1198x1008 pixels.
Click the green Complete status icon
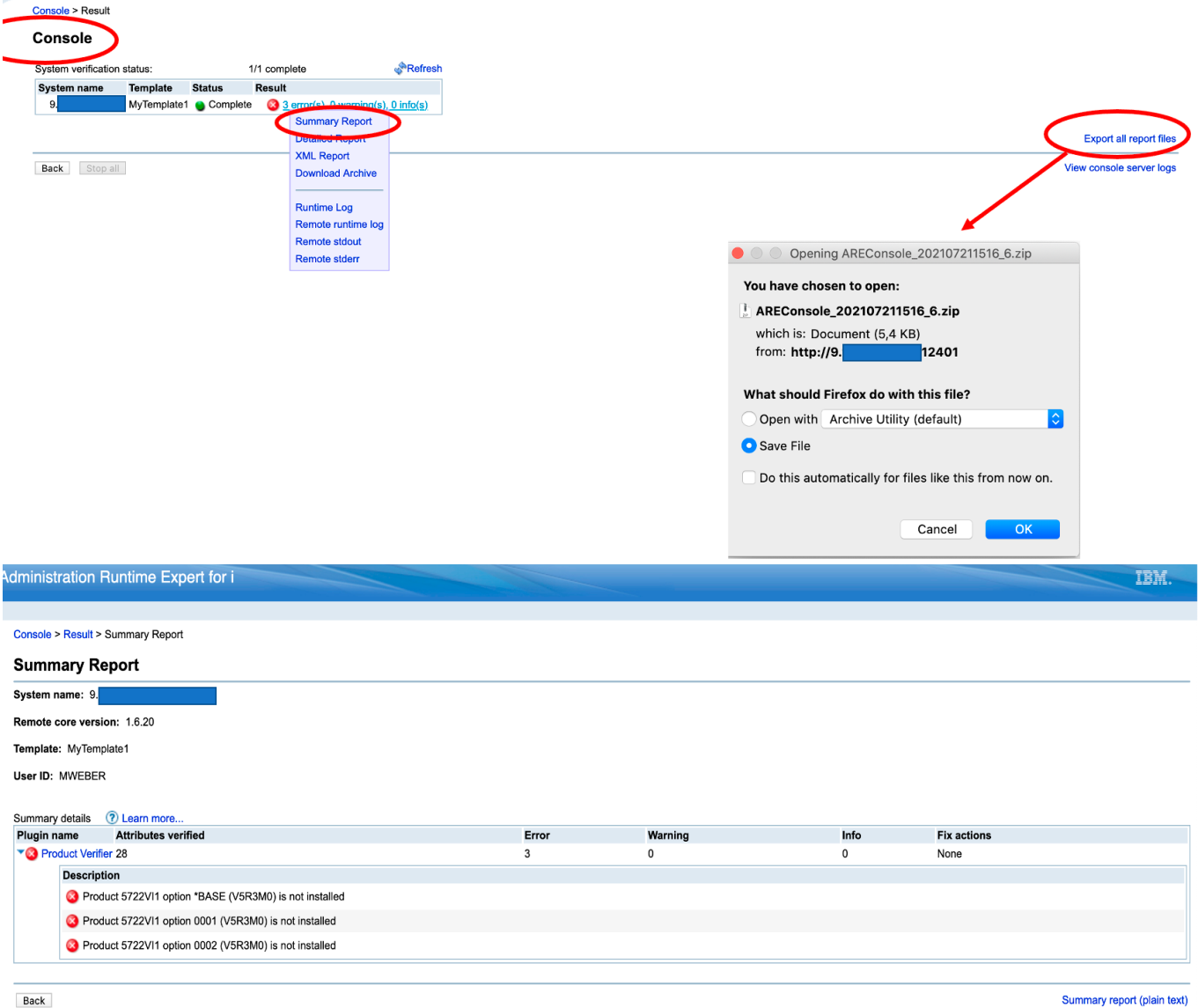[201, 106]
